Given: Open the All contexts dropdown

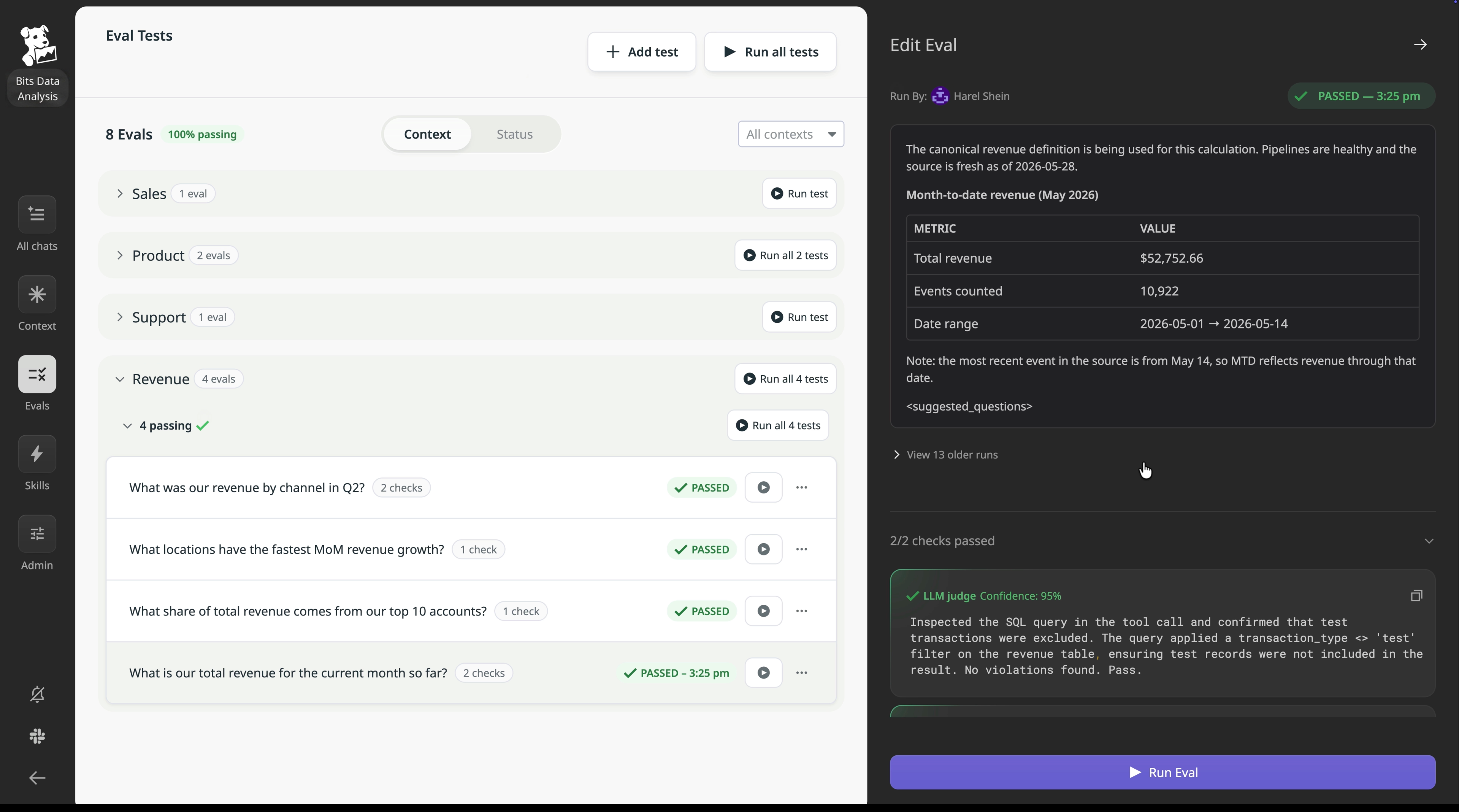Looking at the screenshot, I should [x=791, y=134].
